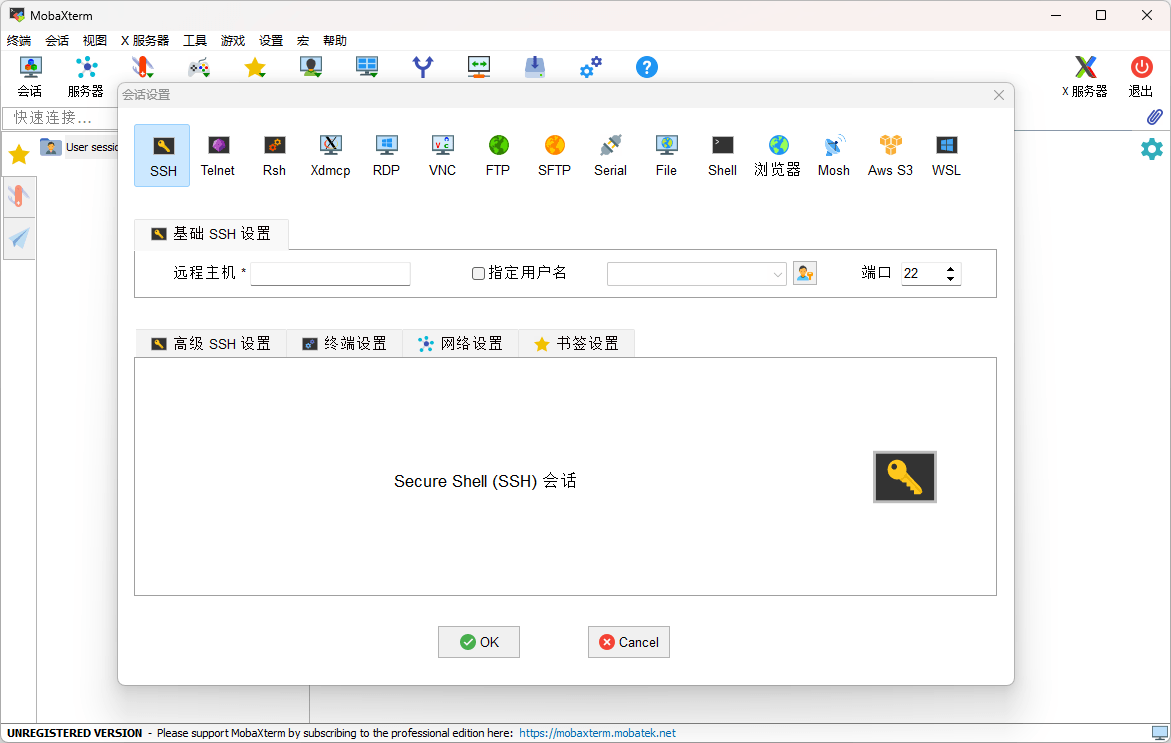Select SFTP session icon
This screenshot has width=1171, height=743.
pos(554,155)
